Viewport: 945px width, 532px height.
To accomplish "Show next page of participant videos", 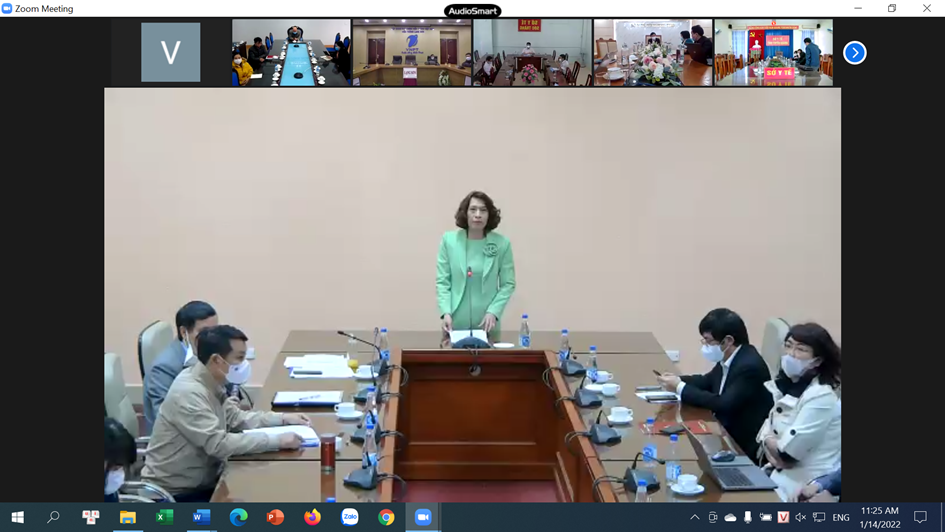I will click(x=855, y=52).
